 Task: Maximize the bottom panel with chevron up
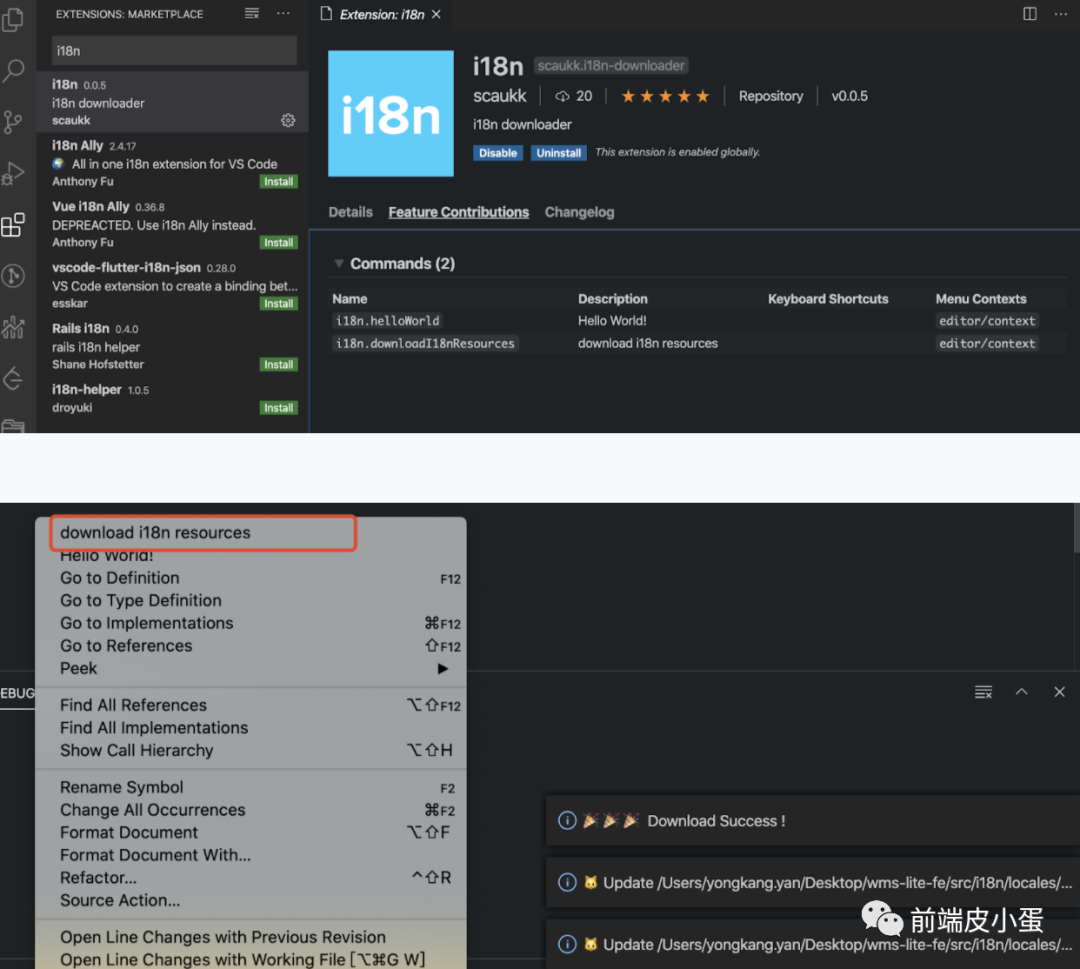coord(1021,692)
